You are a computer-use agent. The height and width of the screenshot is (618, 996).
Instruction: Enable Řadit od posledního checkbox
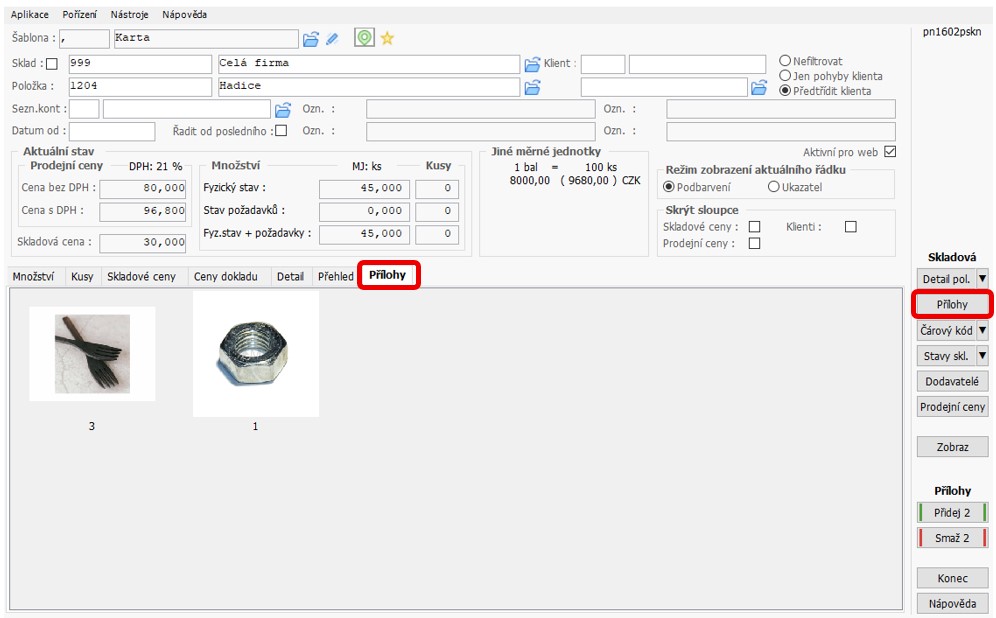coord(281,131)
